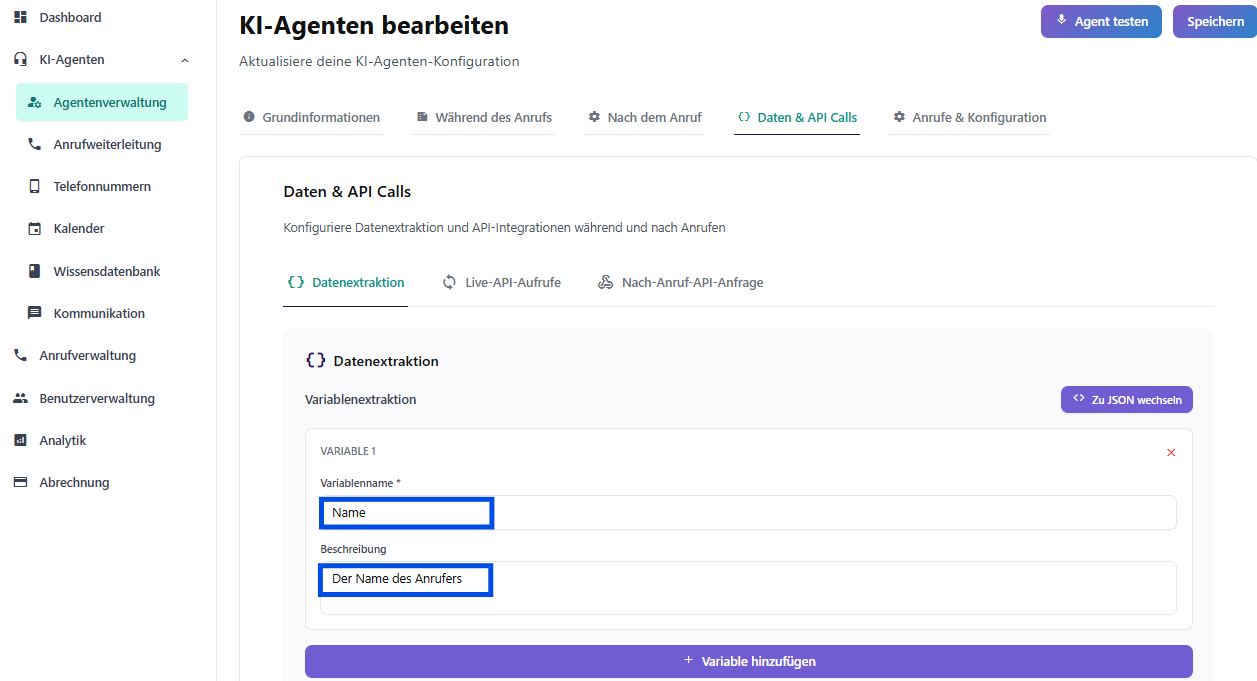This screenshot has width=1257, height=681.
Task: Select the Live-API-Aufrufe sub-tab
Action: pos(502,283)
